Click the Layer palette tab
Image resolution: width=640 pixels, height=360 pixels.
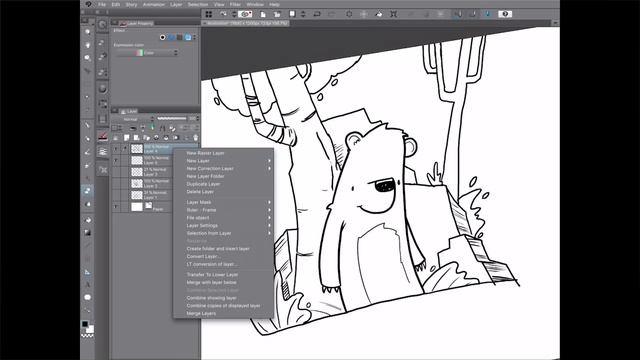coord(129,111)
